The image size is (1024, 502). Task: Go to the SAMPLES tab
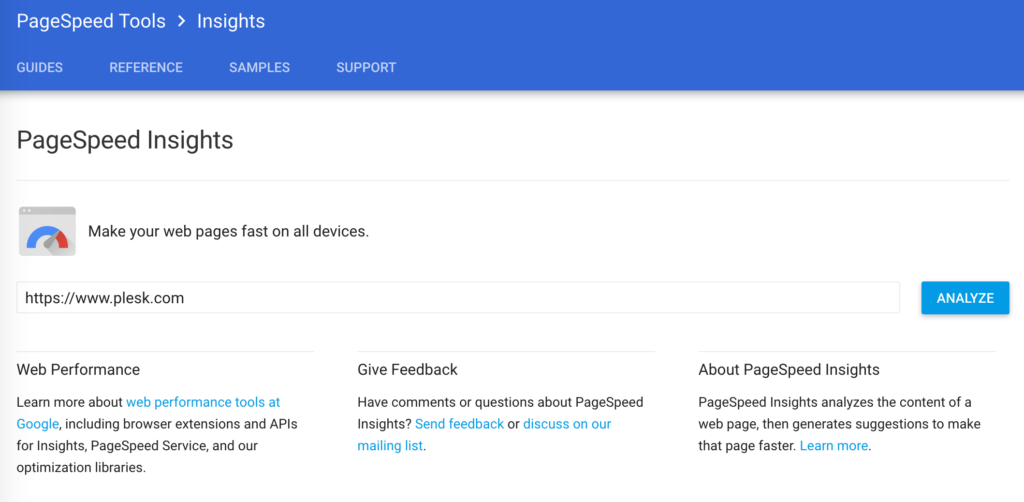tap(259, 67)
